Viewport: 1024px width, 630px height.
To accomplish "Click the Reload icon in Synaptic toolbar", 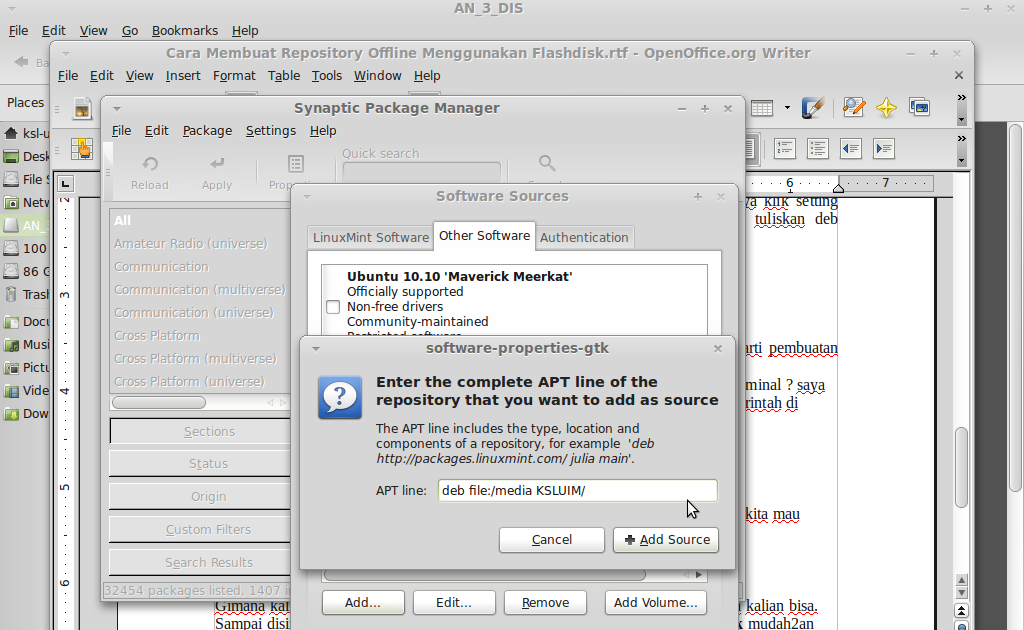I will tap(150, 164).
